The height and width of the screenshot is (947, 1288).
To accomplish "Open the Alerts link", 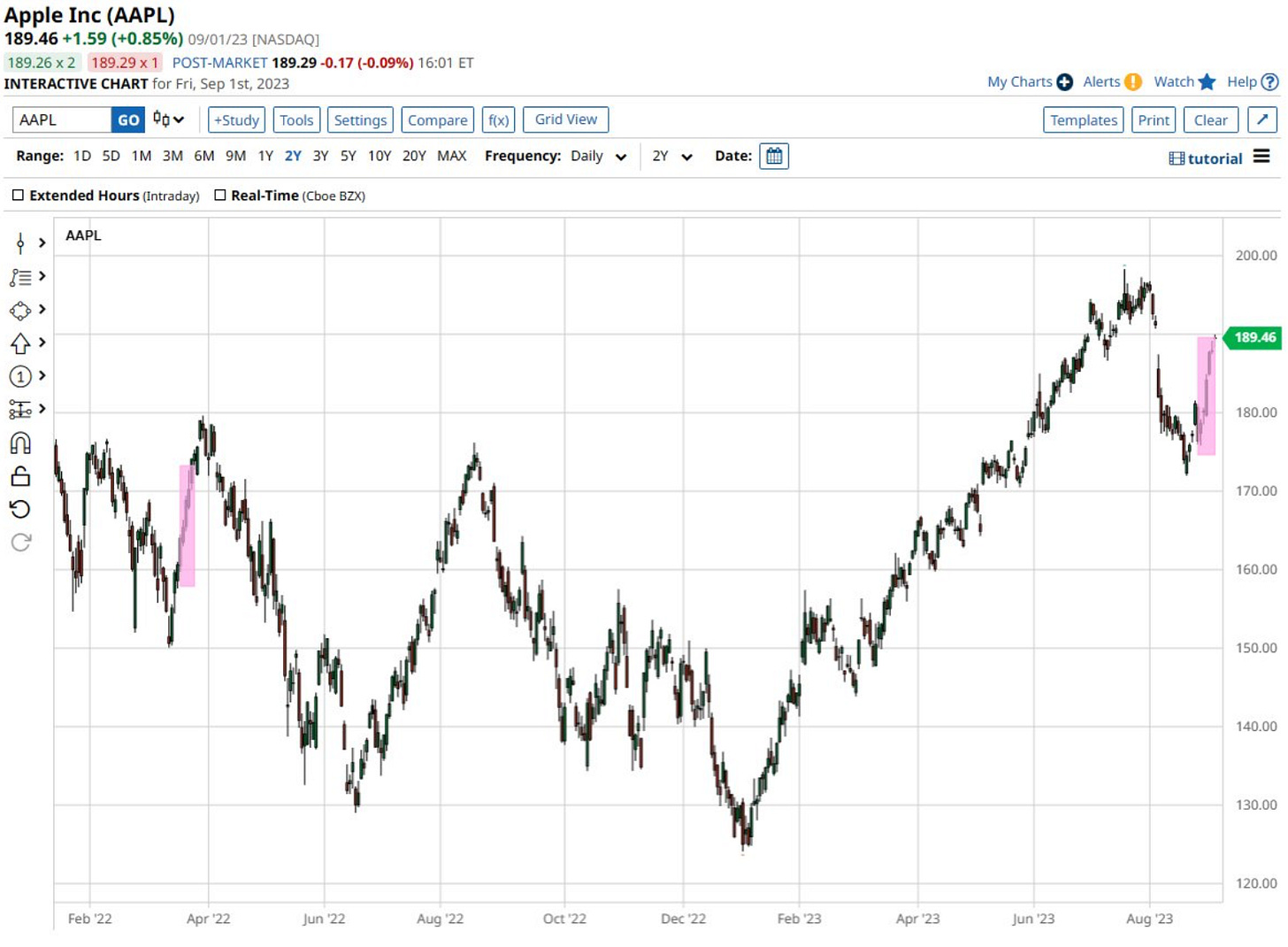I will tap(1102, 81).
